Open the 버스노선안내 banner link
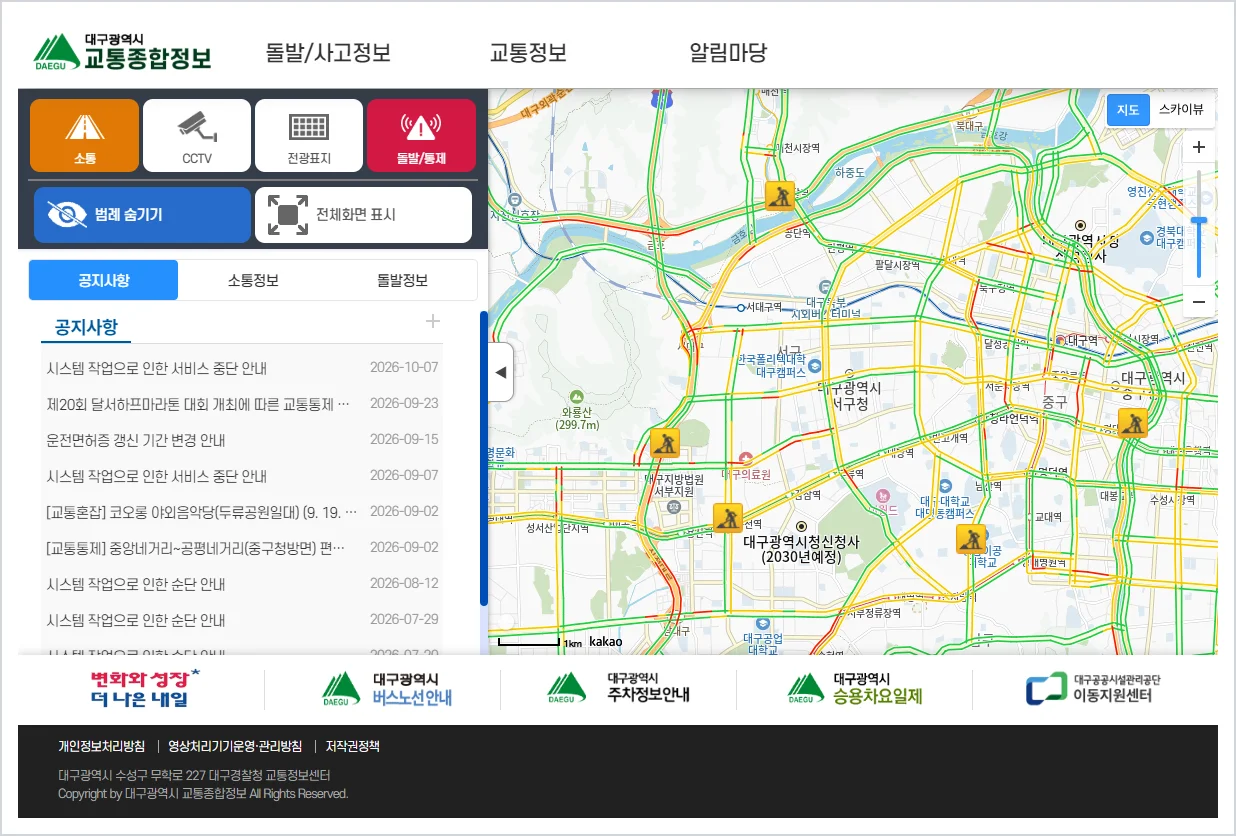 pos(387,688)
